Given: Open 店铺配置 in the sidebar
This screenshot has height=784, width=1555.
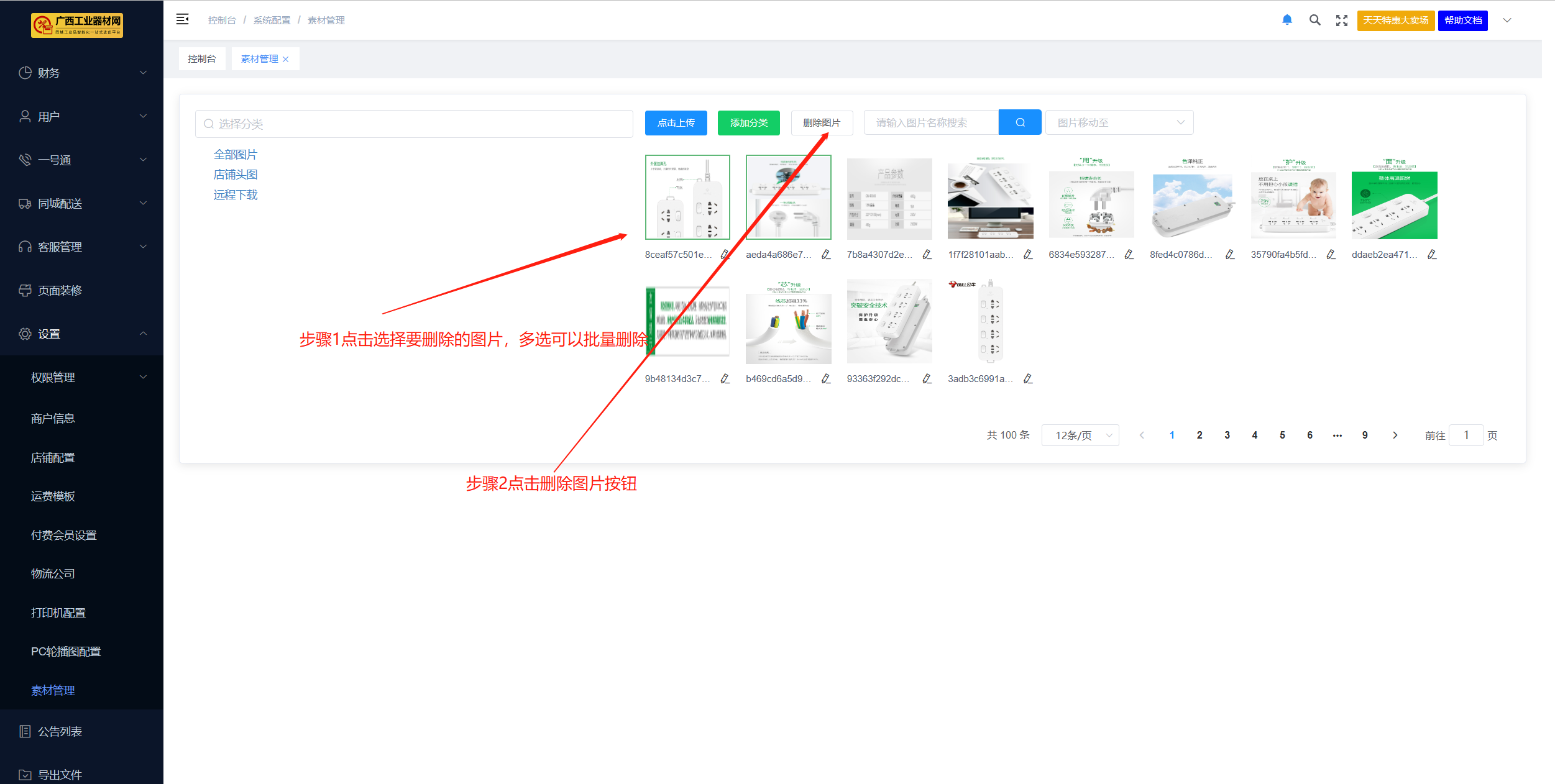Looking at the screenshot, I should pyautogui.click(x=53, y=458).
